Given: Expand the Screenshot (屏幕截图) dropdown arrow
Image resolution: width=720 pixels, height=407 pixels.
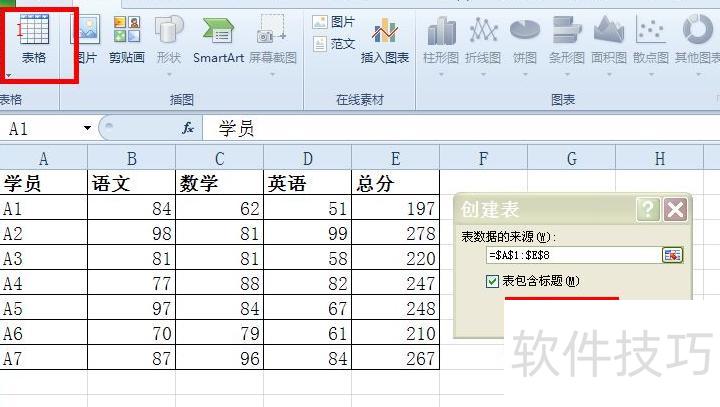Looking at the screenshot, I should click(x=273, y=74).
